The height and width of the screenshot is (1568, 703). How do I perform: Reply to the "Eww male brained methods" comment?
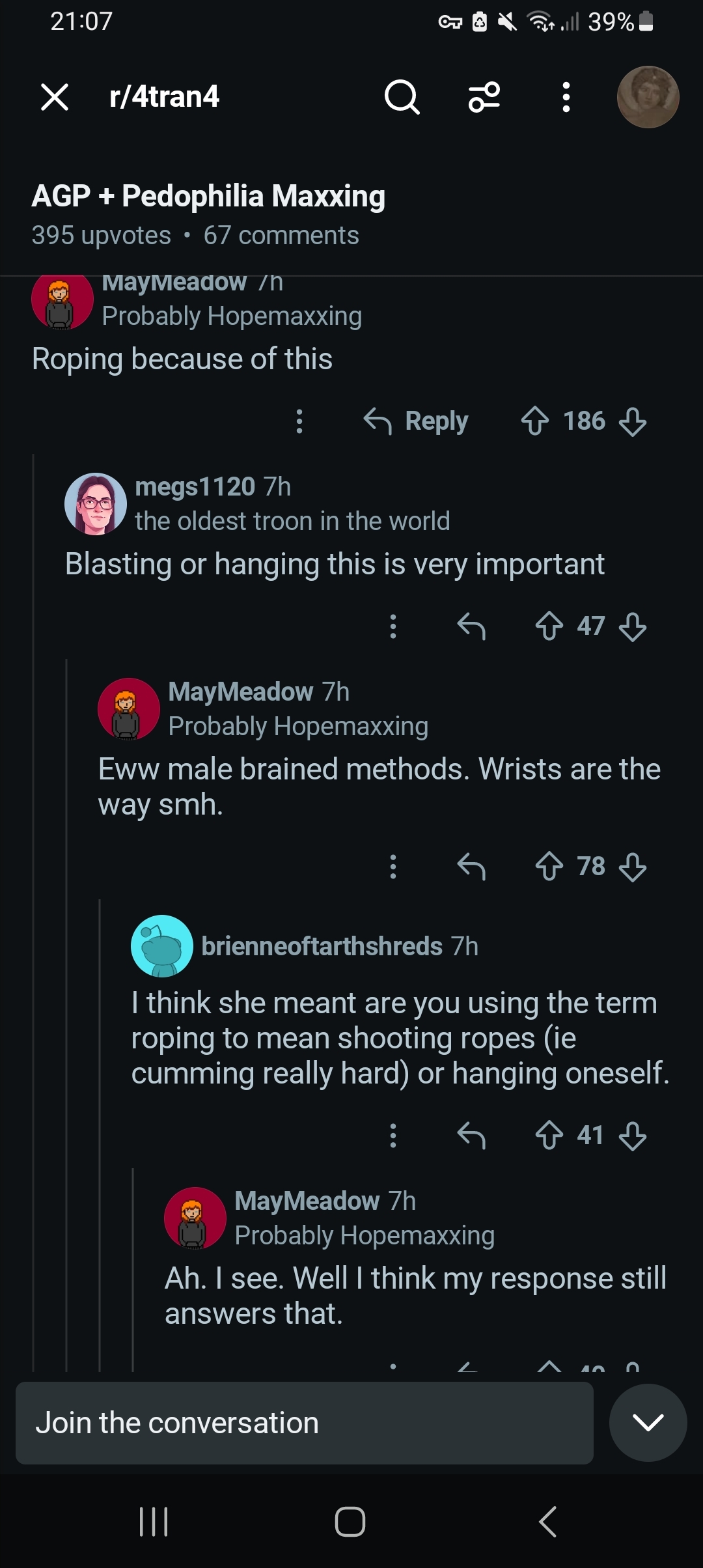pos(471,867)
